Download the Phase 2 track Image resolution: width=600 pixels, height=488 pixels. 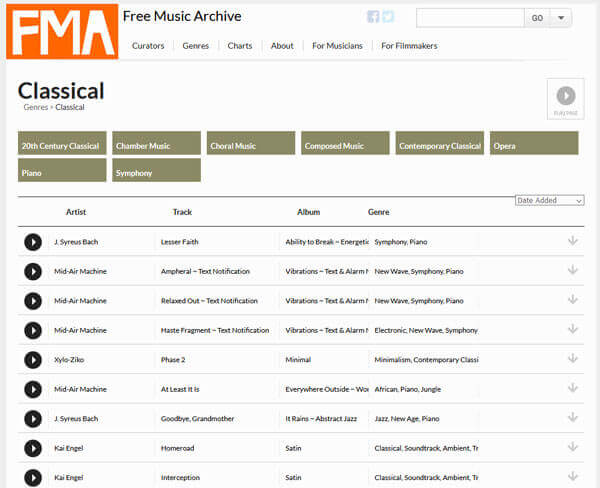click(x=572, y=359)
